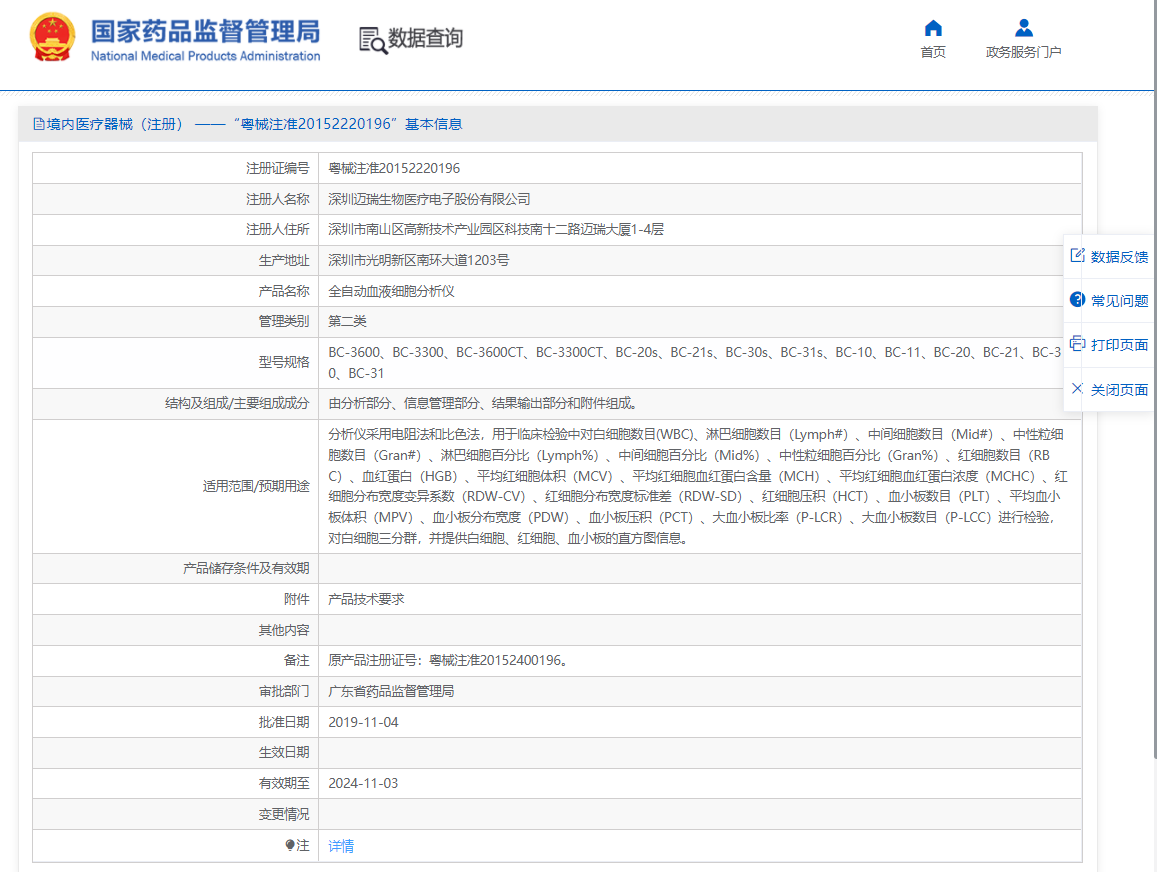The width and height of the screenshot is (1157, 872).
Task: Click the 数据反馈 pencil edit icon
Action: click(1077, 255)
